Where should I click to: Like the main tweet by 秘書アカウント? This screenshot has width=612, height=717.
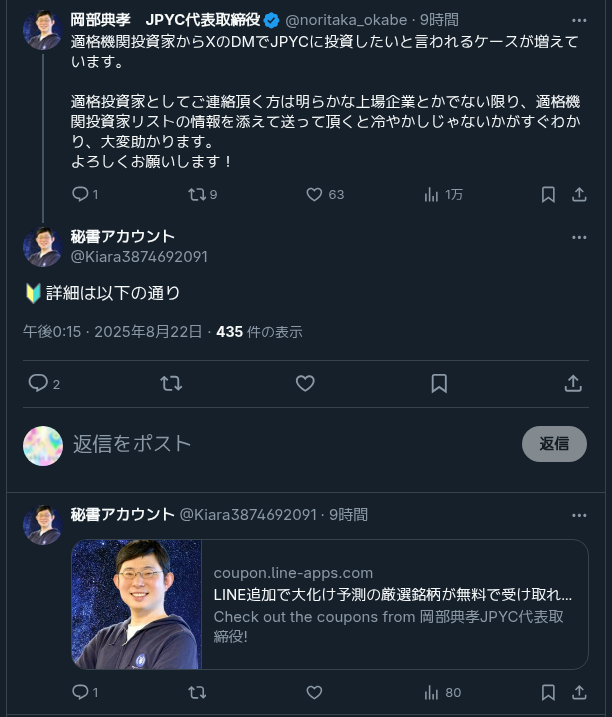[x=305, y=383]
